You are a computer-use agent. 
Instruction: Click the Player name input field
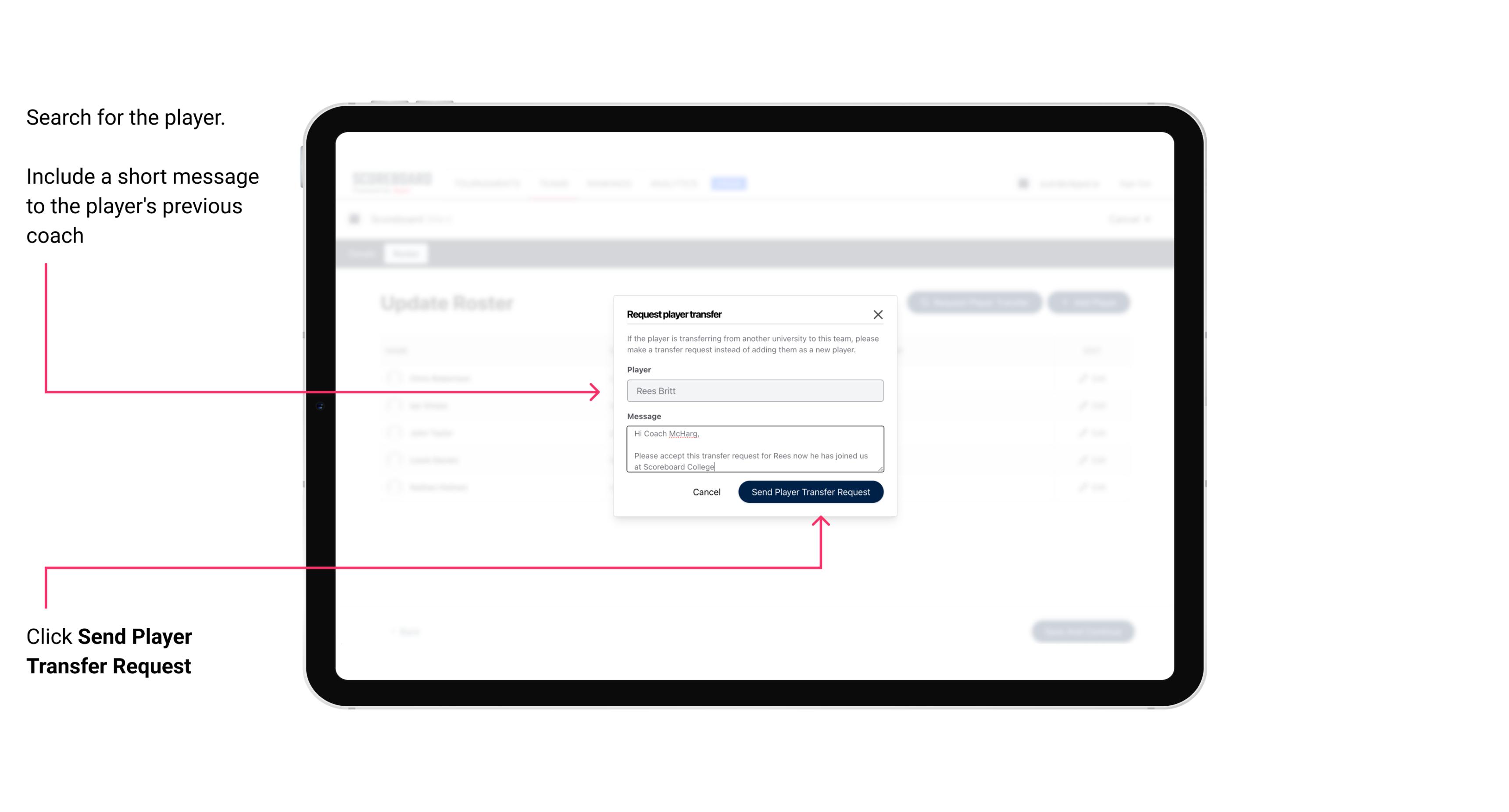[x=753, y=391]
